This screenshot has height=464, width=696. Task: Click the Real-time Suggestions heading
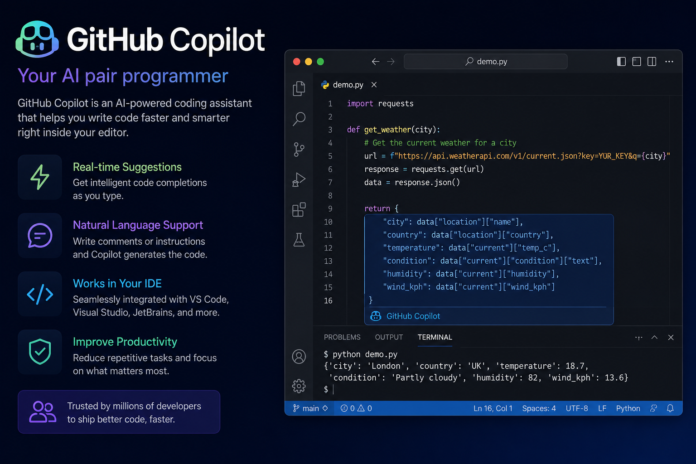pyautogui.click(x=127, y=167)
